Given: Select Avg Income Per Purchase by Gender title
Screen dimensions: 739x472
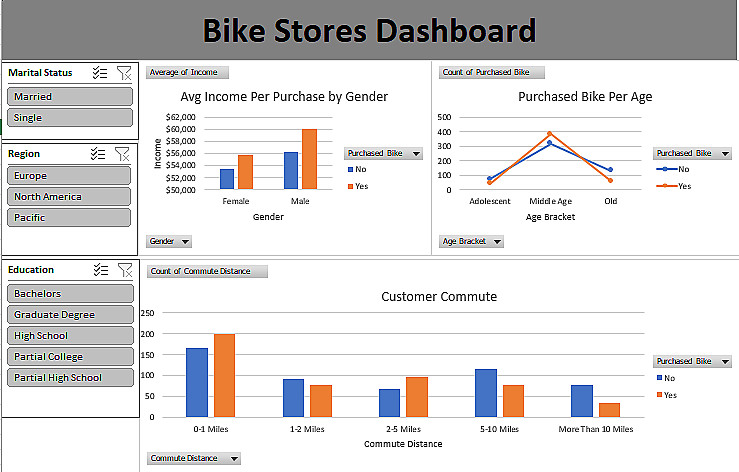Looking at the screenshot, I should [284, 97].
